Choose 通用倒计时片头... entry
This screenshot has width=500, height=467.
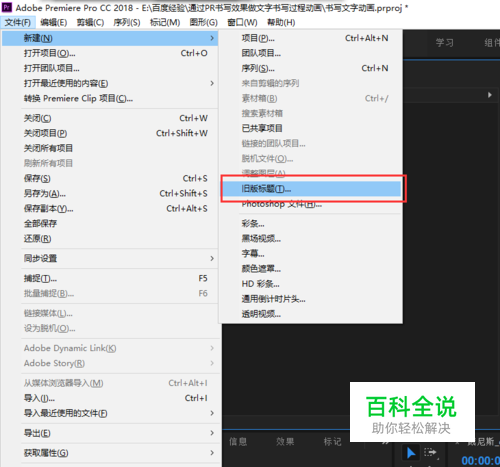coord(311,299)
